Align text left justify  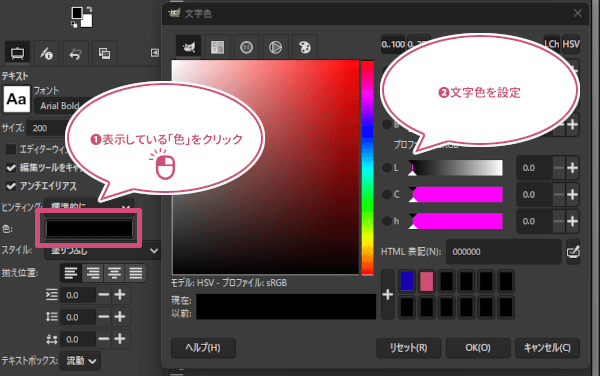[x=71, y=273]
